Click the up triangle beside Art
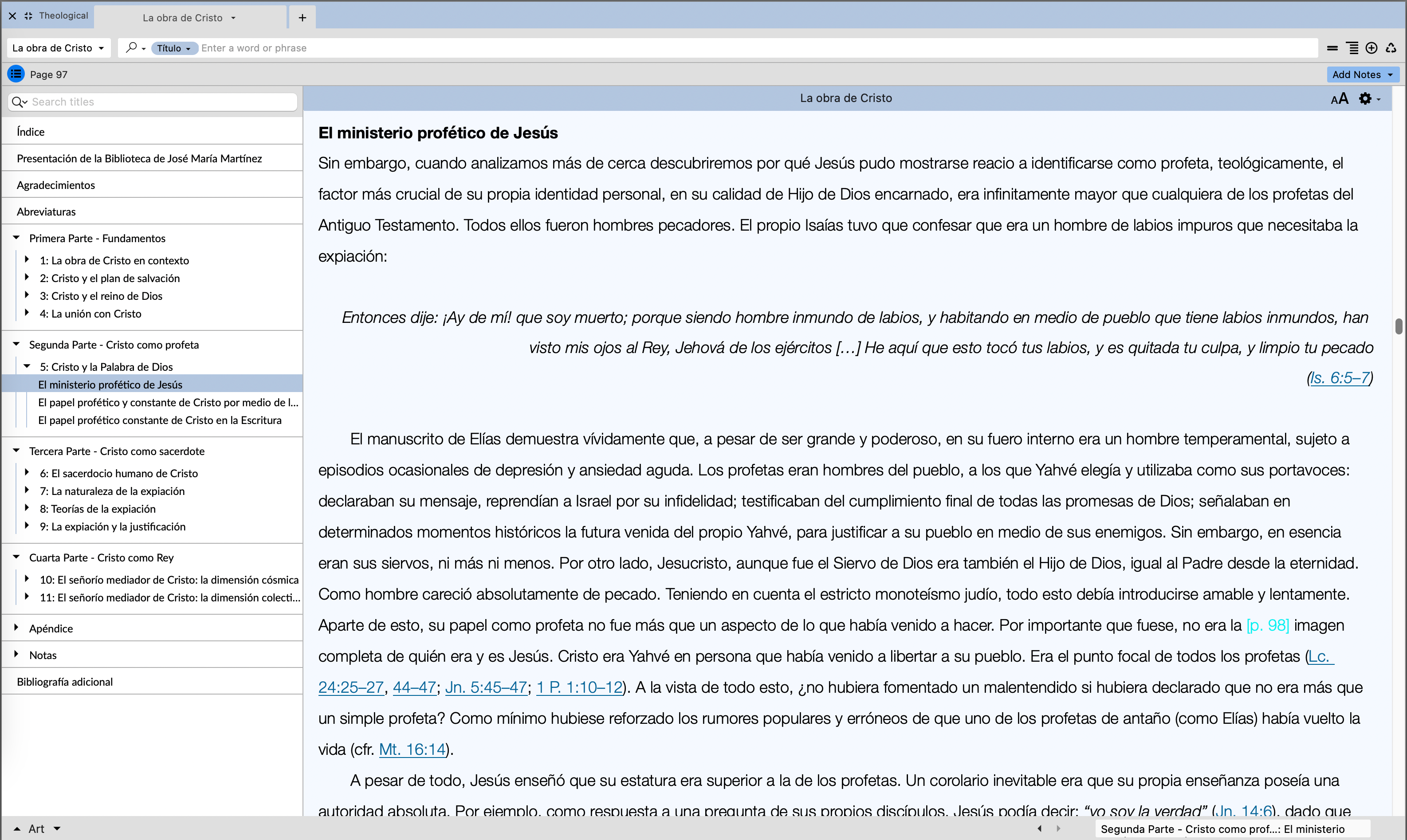 pos(17,829)
